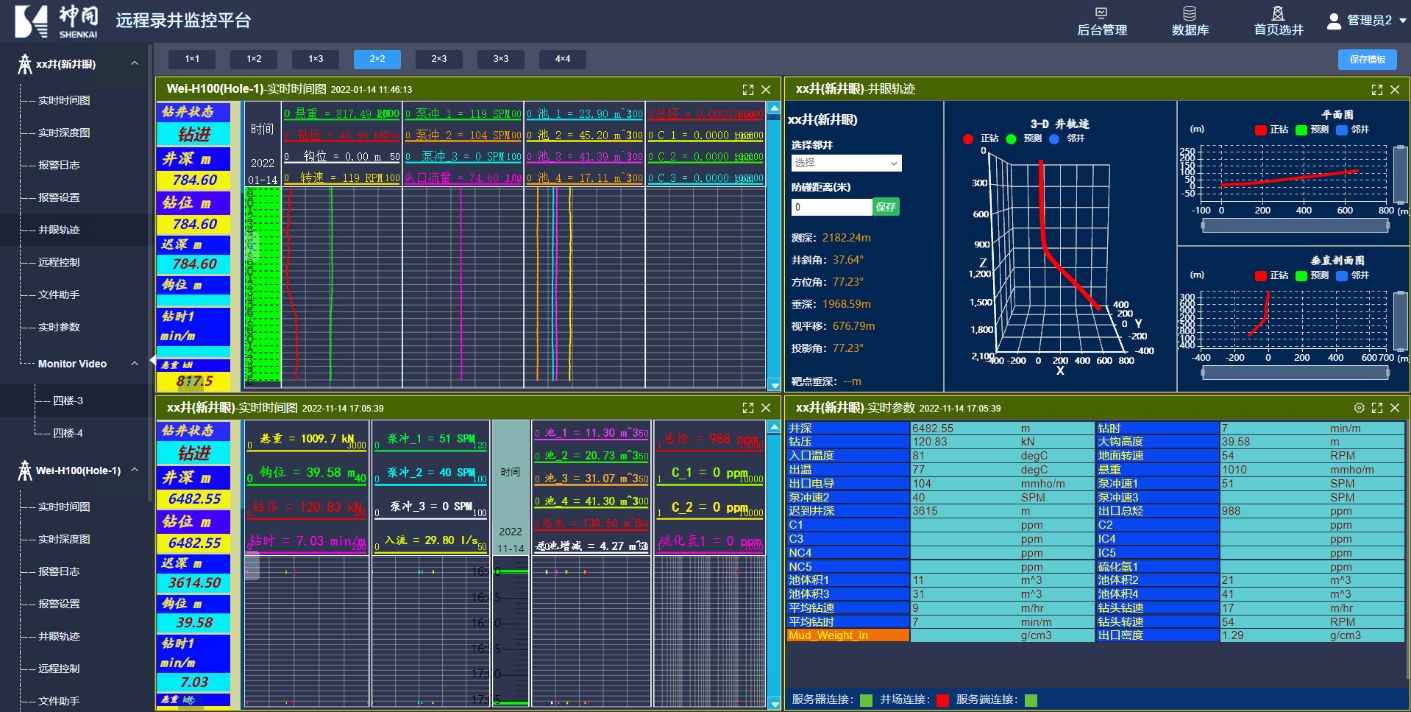The width and height of the screenshot is (1411, 712).
Task: Enable the 4×4 layout mode
Action: tap(561, 59)
